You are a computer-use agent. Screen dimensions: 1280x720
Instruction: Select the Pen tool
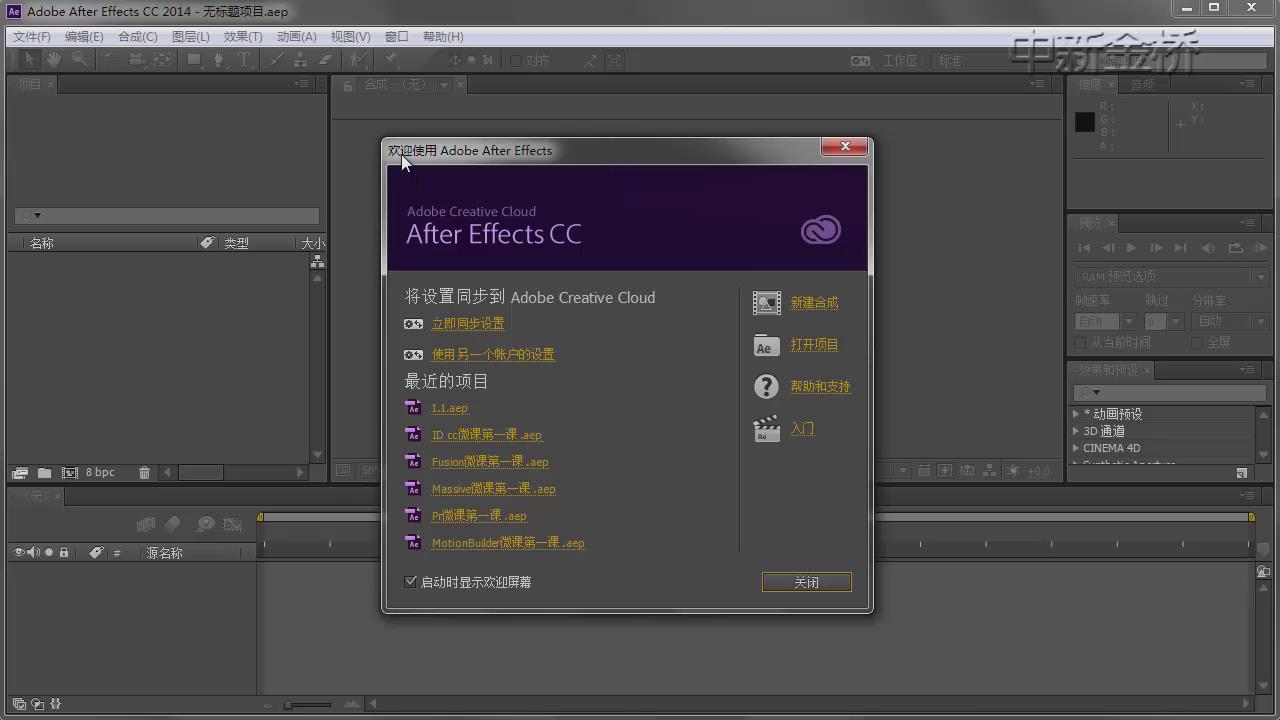tap(219, 60)
